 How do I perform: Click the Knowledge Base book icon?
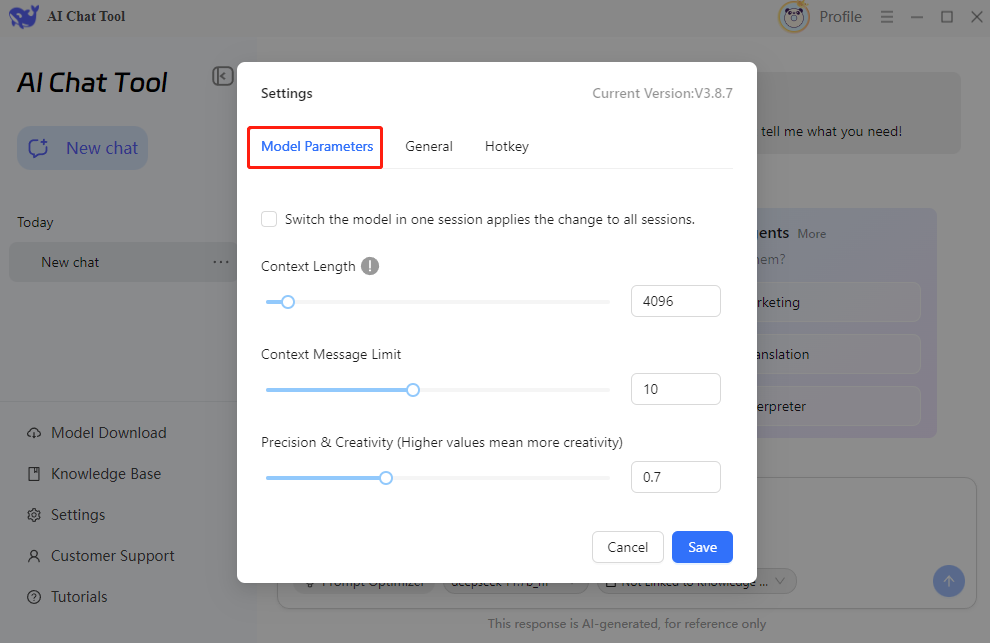pos(34,474)
